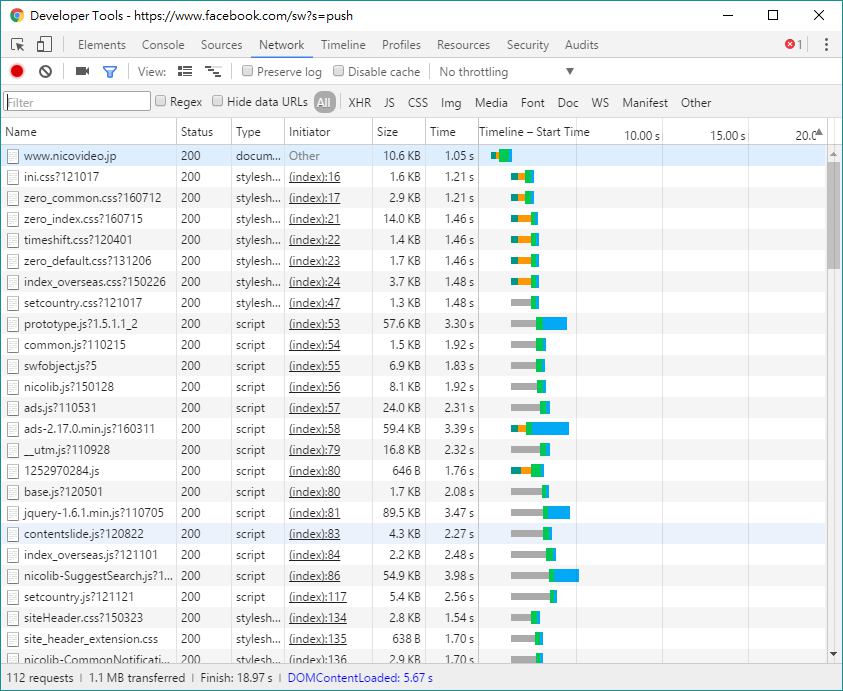
Task: Enable the Preserve log checkbox
Action: tap(248, 72)
